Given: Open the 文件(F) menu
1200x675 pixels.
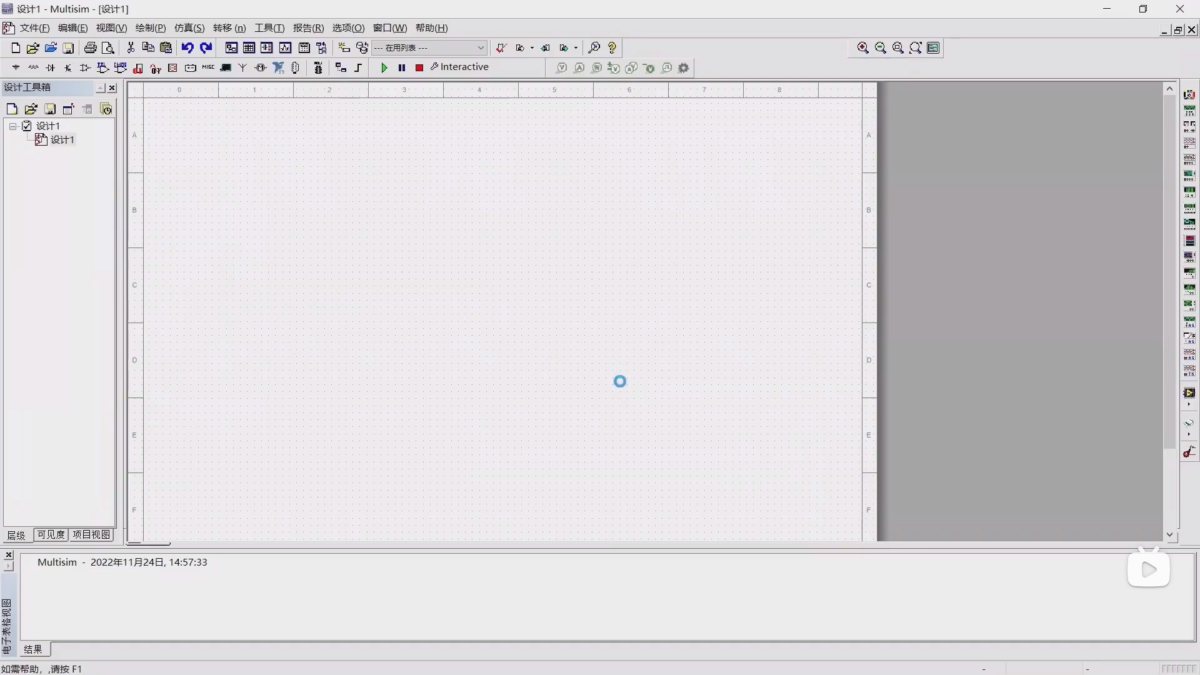Looking at the screenshot, I should [35, 28].
